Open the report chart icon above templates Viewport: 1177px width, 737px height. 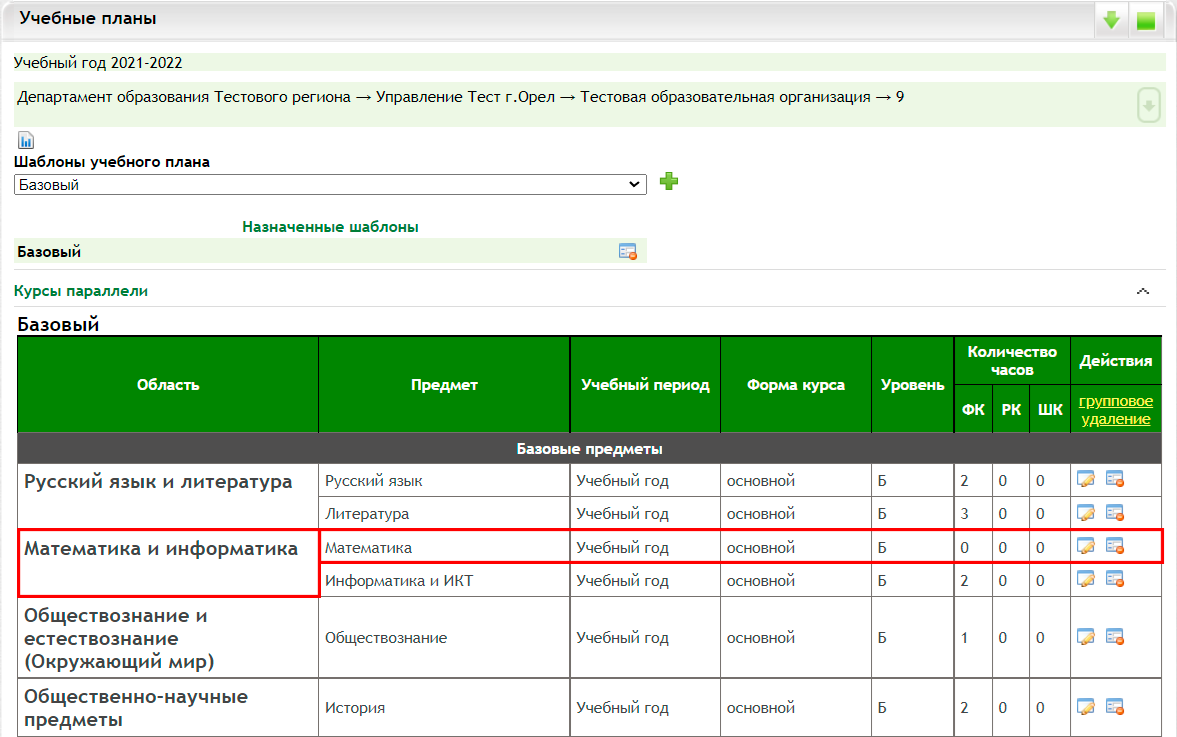26,140
